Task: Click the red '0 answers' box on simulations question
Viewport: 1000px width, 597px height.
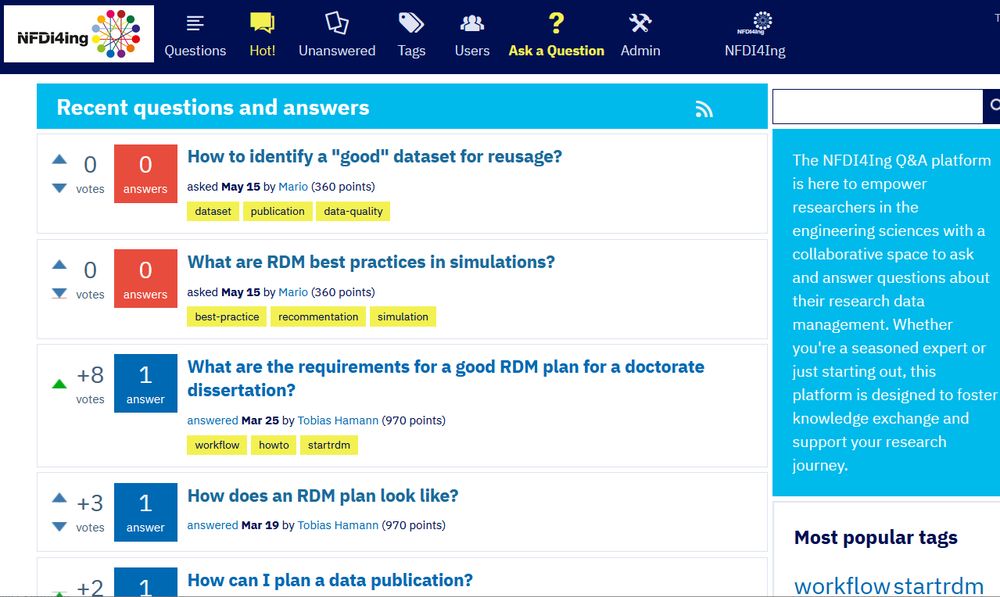Action: pyautogui.click(x=145, y=279)
